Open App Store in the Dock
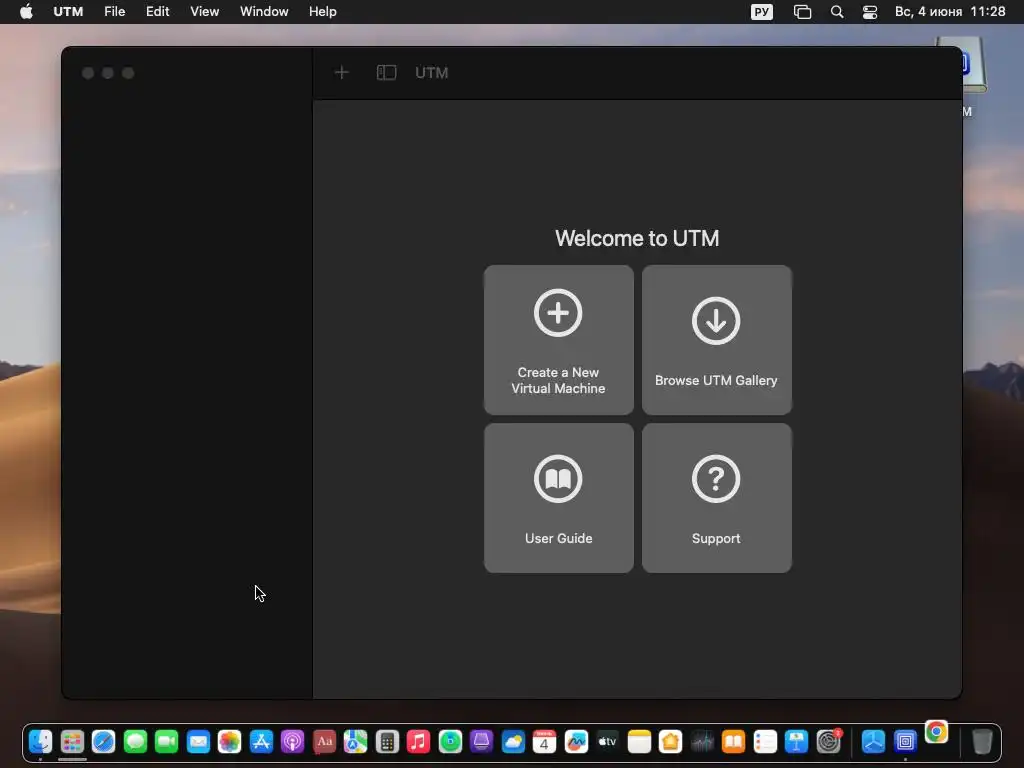This screenshot has width=1024, height=768. (x=261, y=742)
